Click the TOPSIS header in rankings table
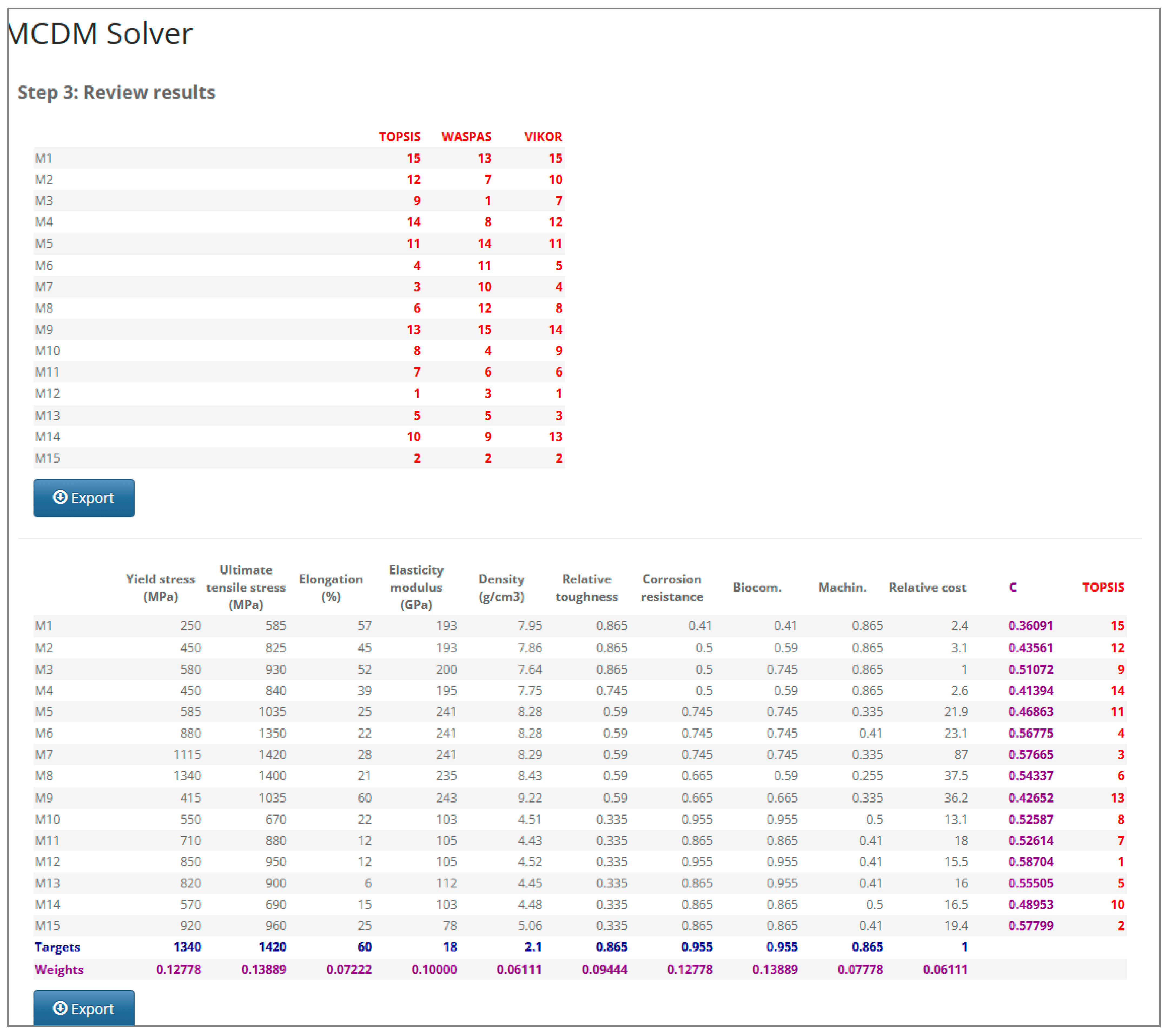The width and height of the screenshot is (1170, 1036). [x=399, y=137]
